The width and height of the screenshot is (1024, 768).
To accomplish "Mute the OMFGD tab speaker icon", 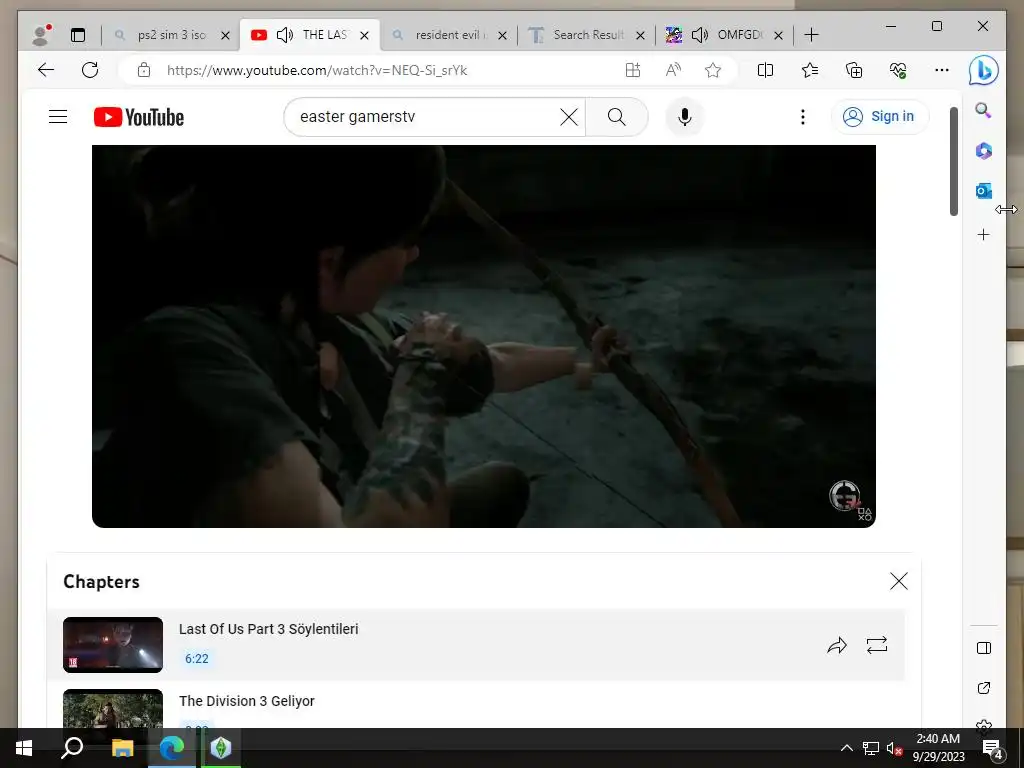I will pyautogui.click(x=699, y=35).
